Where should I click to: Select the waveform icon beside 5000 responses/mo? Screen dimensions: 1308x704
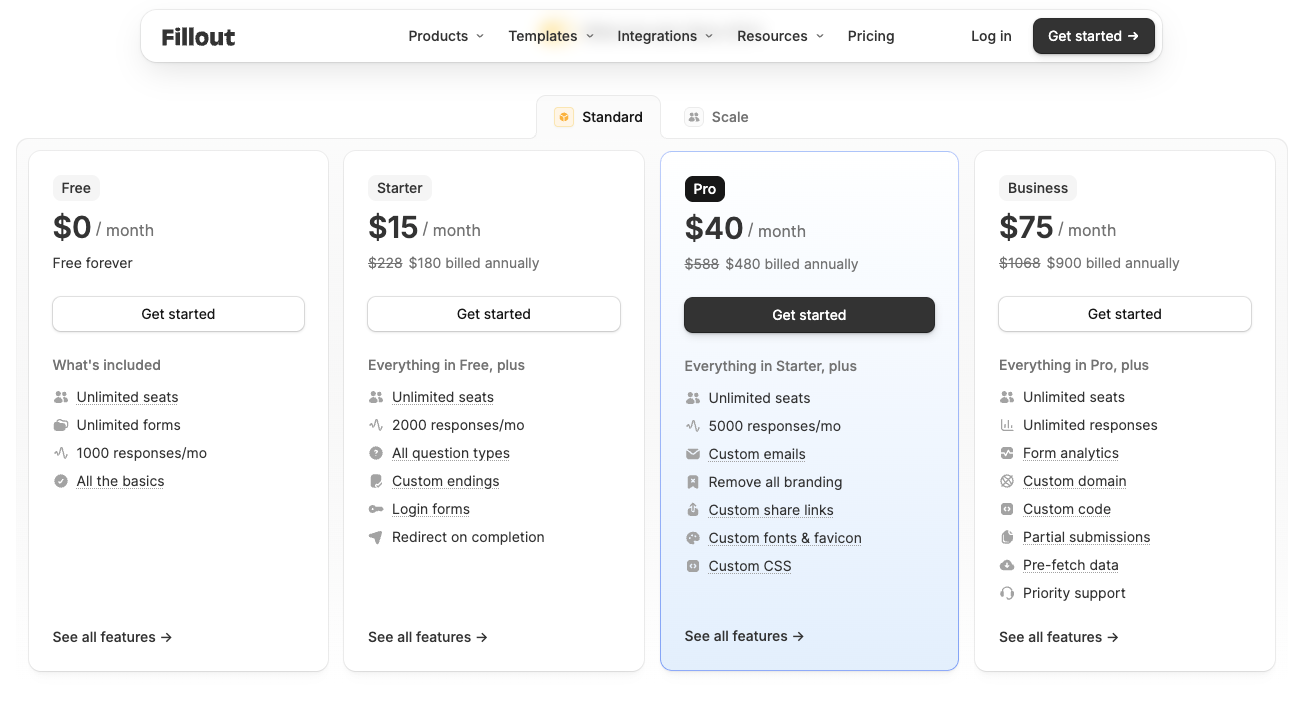click(x=692, y=426)
